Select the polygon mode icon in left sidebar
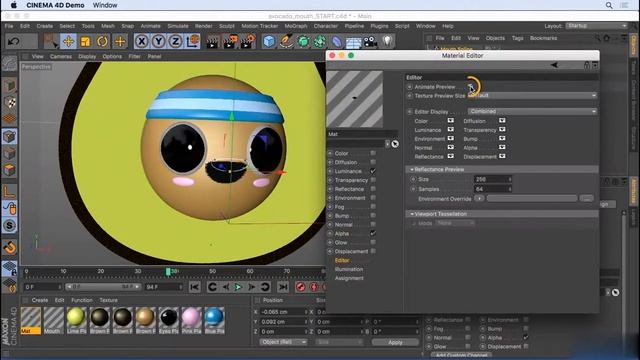This screenshot has width=640, height=360. pos(9,170)
